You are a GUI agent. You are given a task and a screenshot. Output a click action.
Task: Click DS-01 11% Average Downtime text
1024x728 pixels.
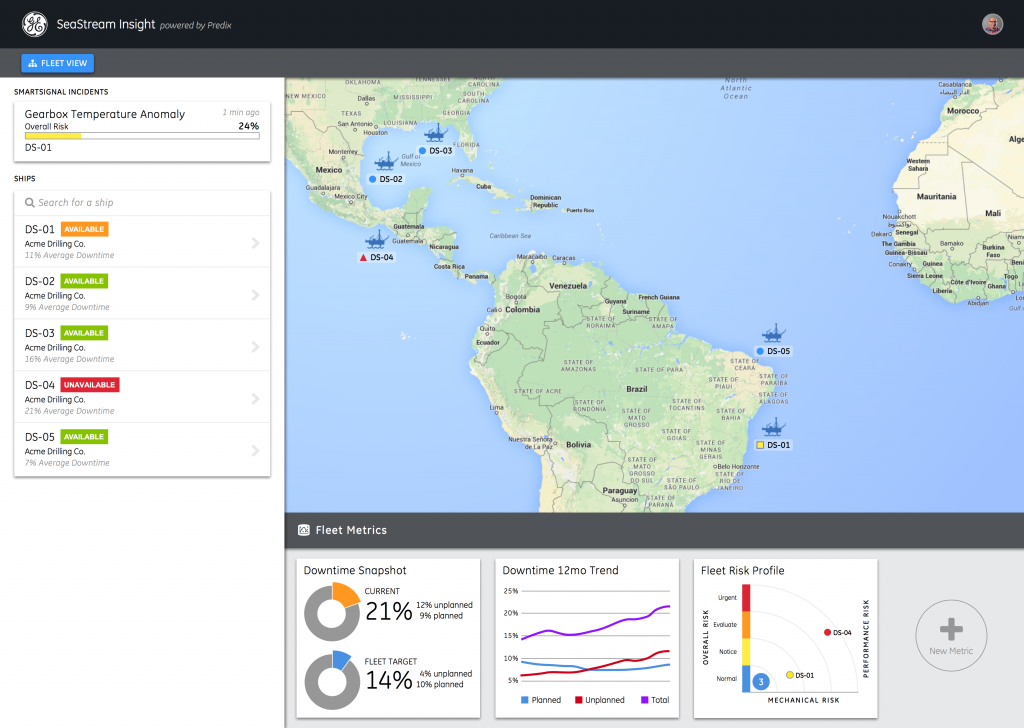[69, 255]
